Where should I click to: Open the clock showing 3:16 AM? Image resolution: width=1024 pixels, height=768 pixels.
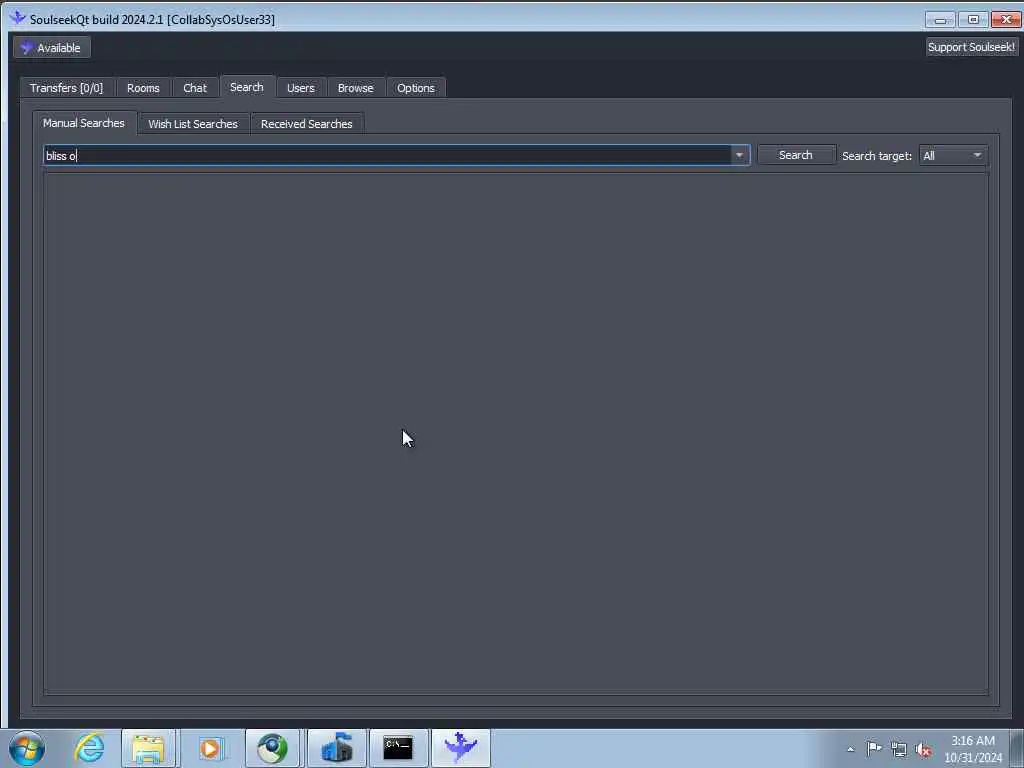(x=973, y=749)
